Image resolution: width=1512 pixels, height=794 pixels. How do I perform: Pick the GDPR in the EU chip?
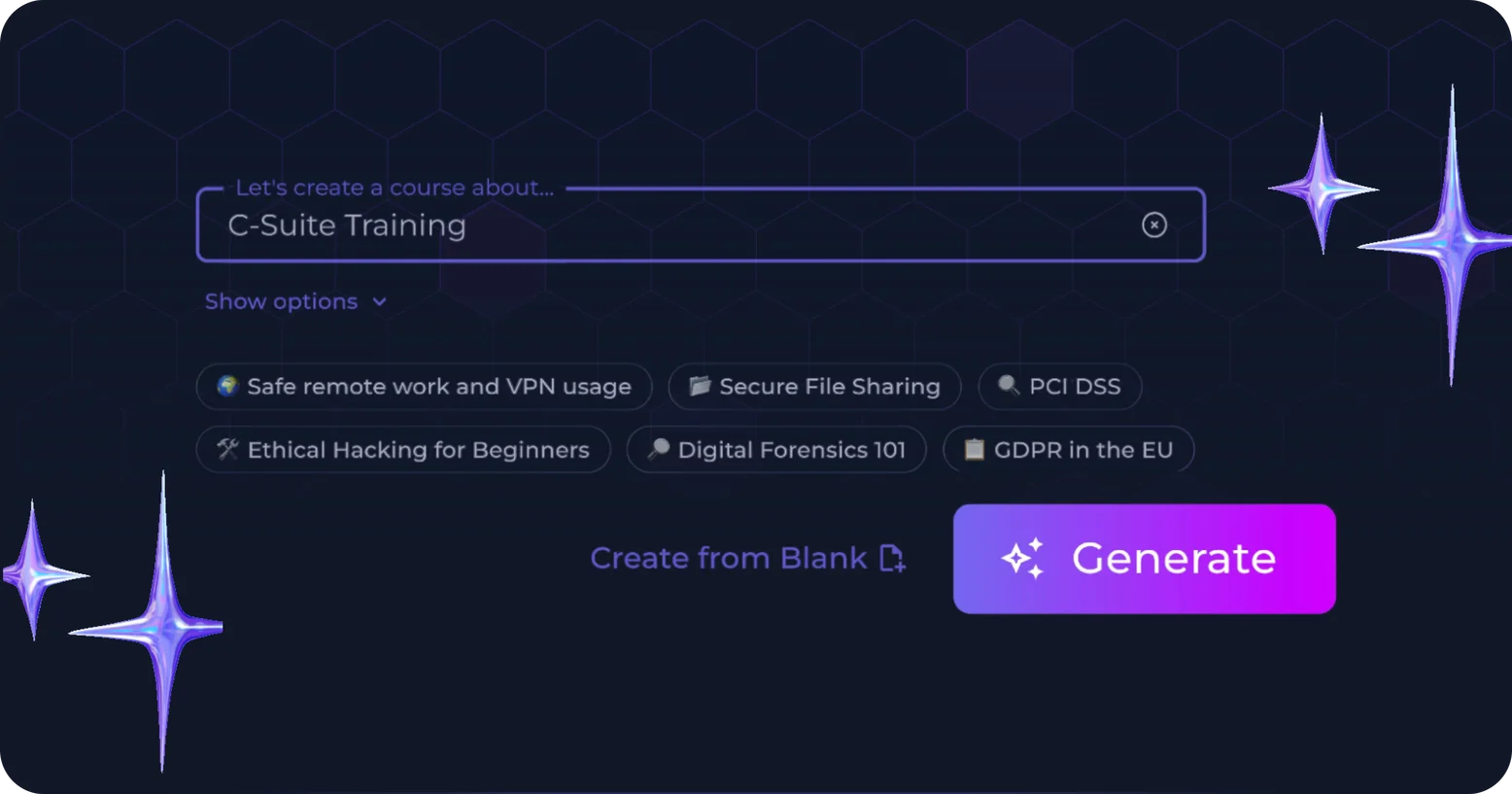coord(1068,450)
